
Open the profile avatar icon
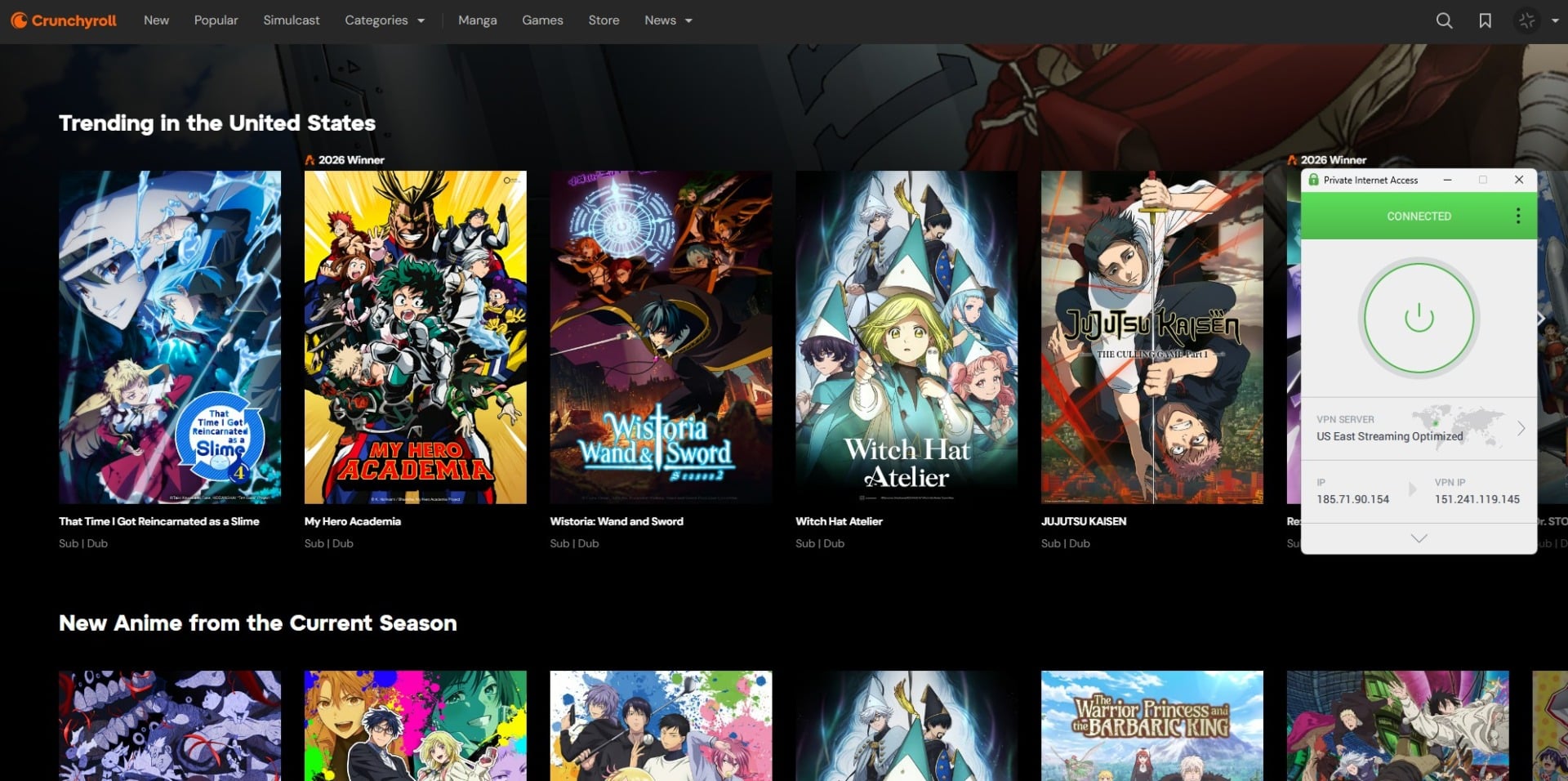[1526, 20]
